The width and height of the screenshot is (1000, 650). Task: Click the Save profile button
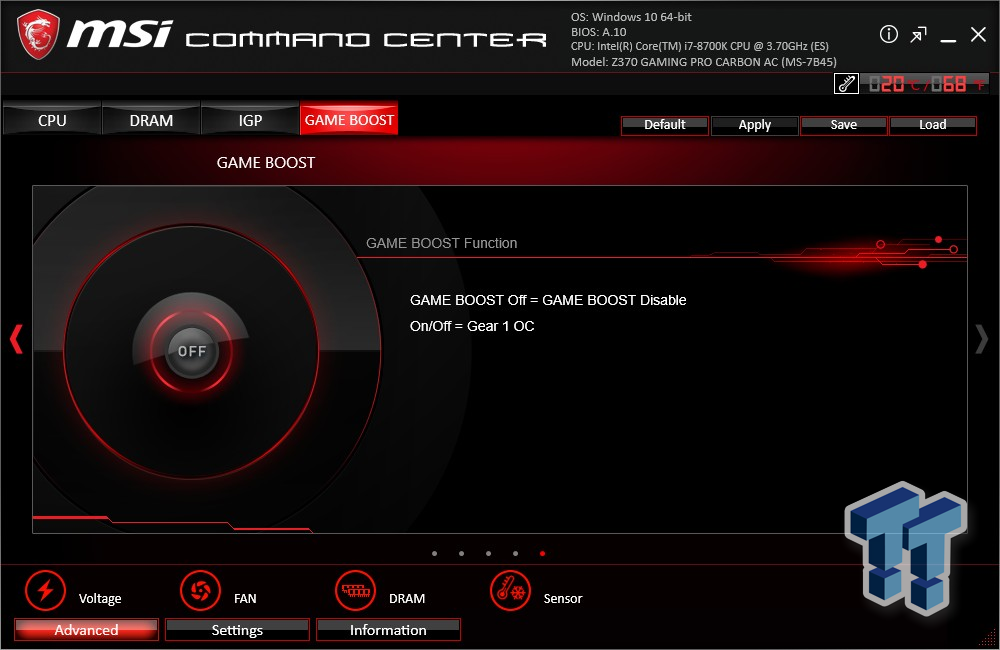click(x=844, y=125)
